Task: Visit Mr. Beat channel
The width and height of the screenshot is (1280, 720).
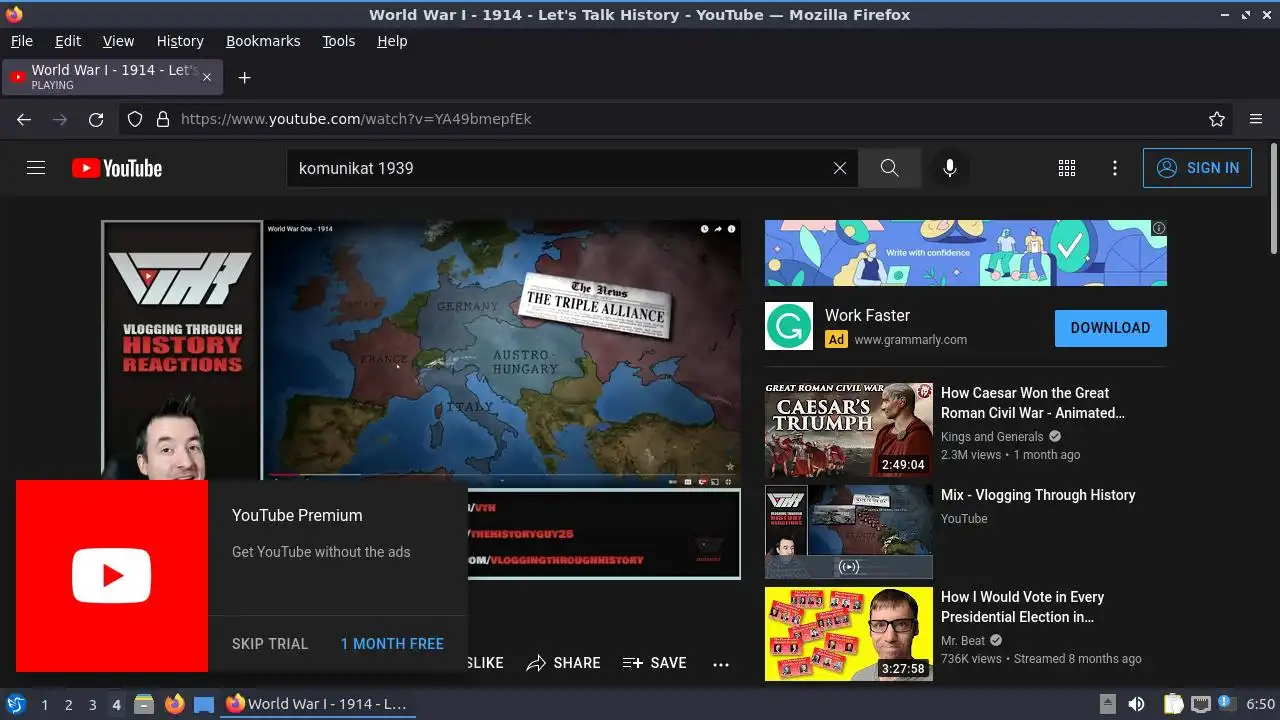Action: [x=963, y=641]
